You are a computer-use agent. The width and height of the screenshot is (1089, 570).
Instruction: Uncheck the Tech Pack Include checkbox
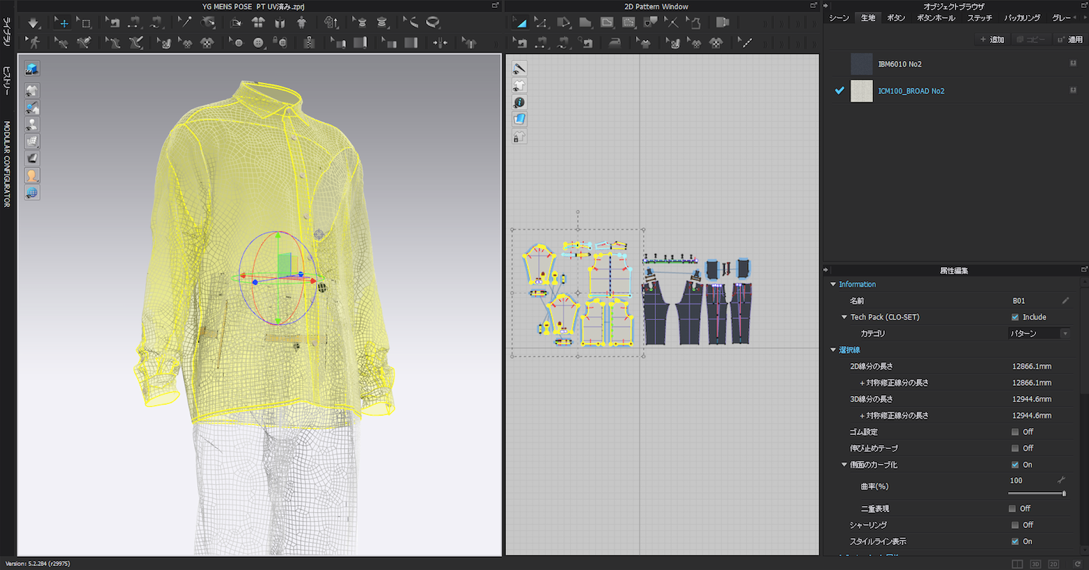[1015, 317]
